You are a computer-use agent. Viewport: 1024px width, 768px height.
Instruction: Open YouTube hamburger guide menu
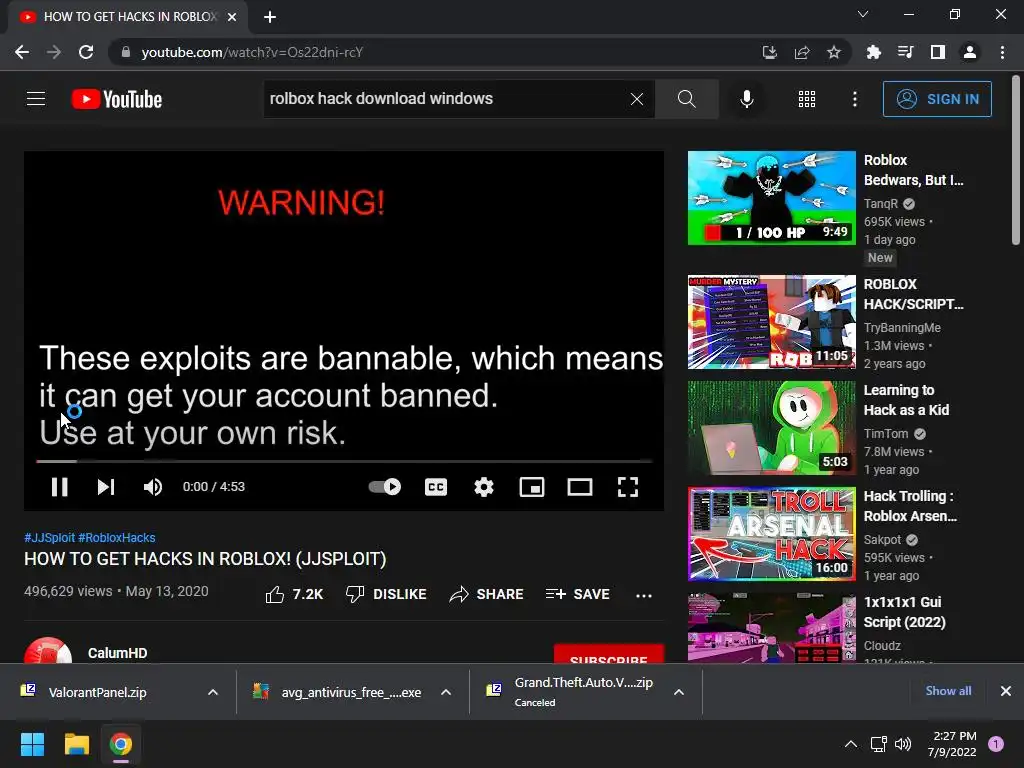tap(36, 99)
